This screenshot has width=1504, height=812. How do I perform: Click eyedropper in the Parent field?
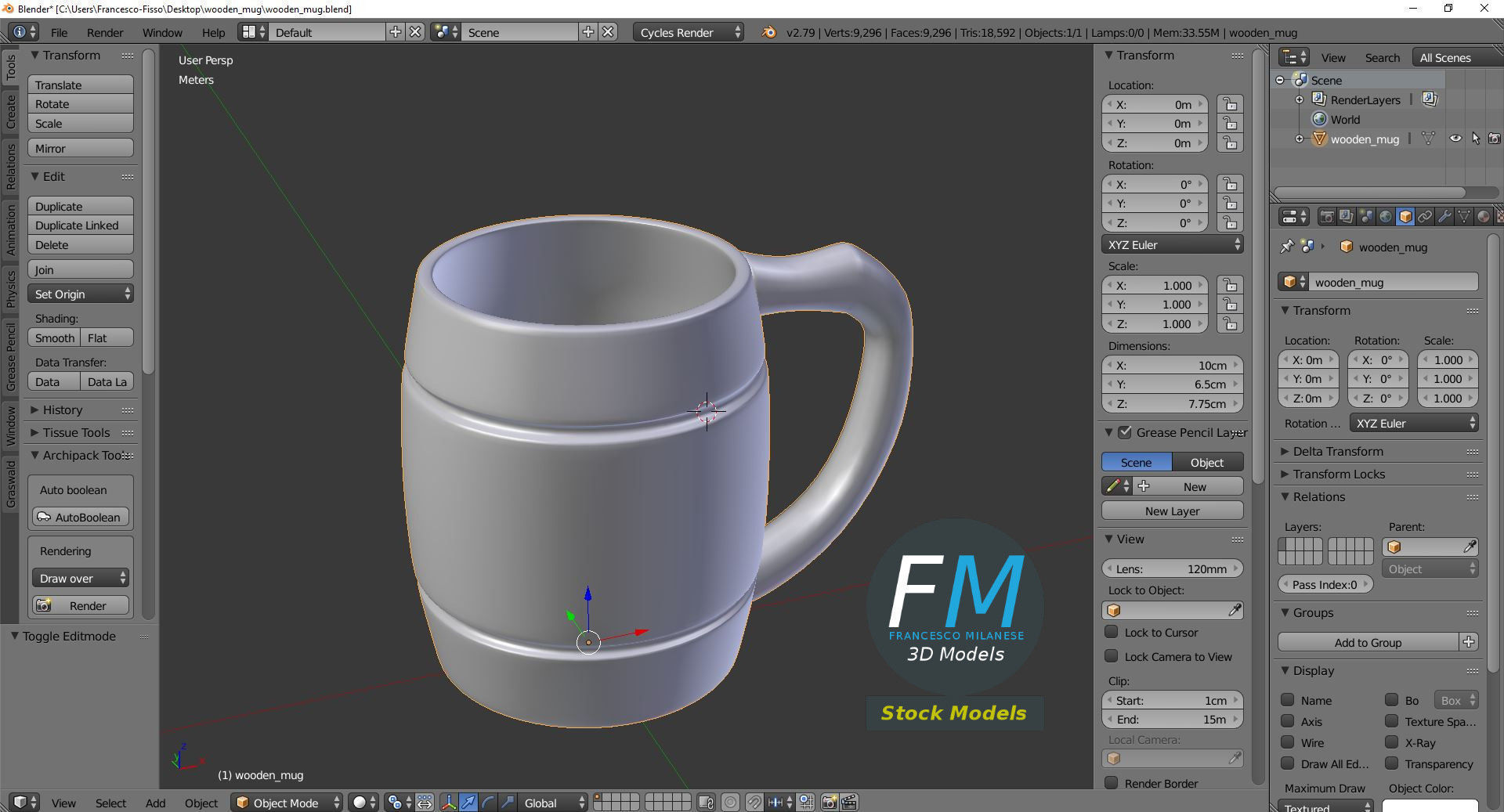pos(1470,547)
